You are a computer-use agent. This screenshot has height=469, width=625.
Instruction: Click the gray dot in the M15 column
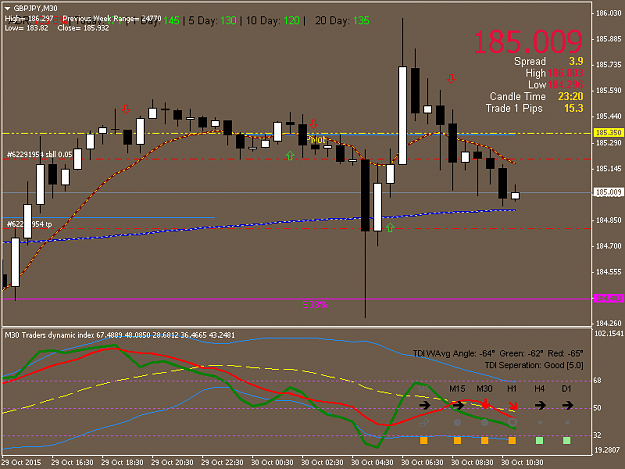[458, 422]
